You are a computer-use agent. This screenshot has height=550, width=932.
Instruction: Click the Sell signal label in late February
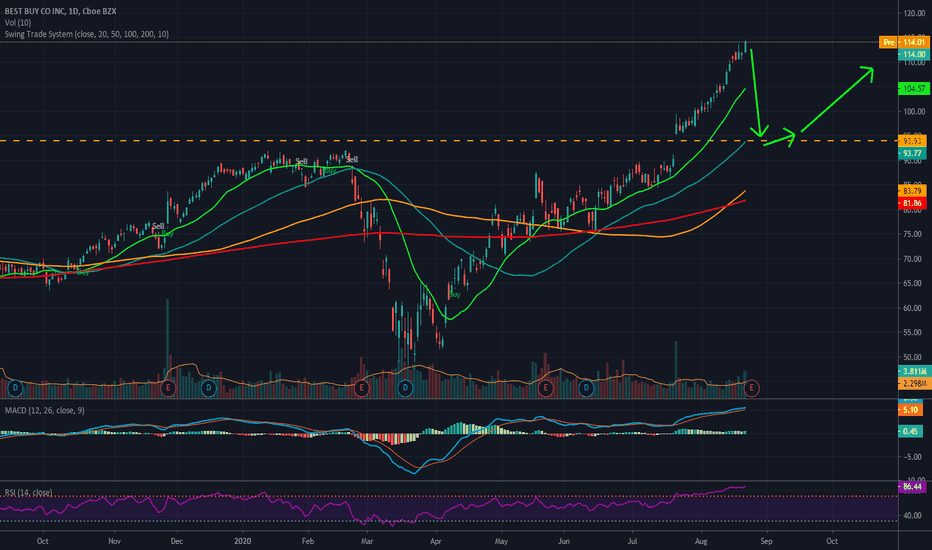point(352,159)
